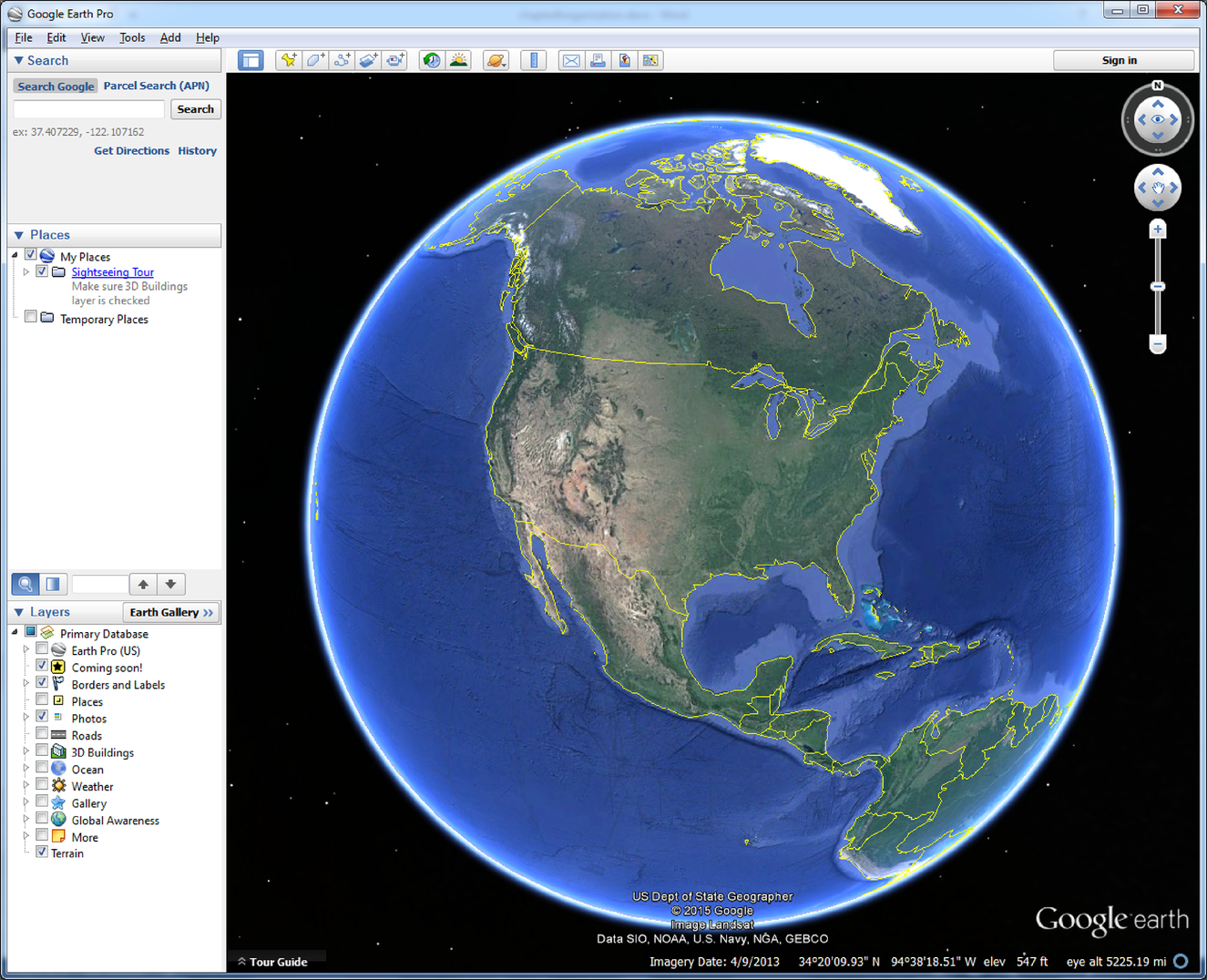This screenshot has height=980, width=1207.
Task: Start the Record a Tour tool
Action: tap(395, 61)
